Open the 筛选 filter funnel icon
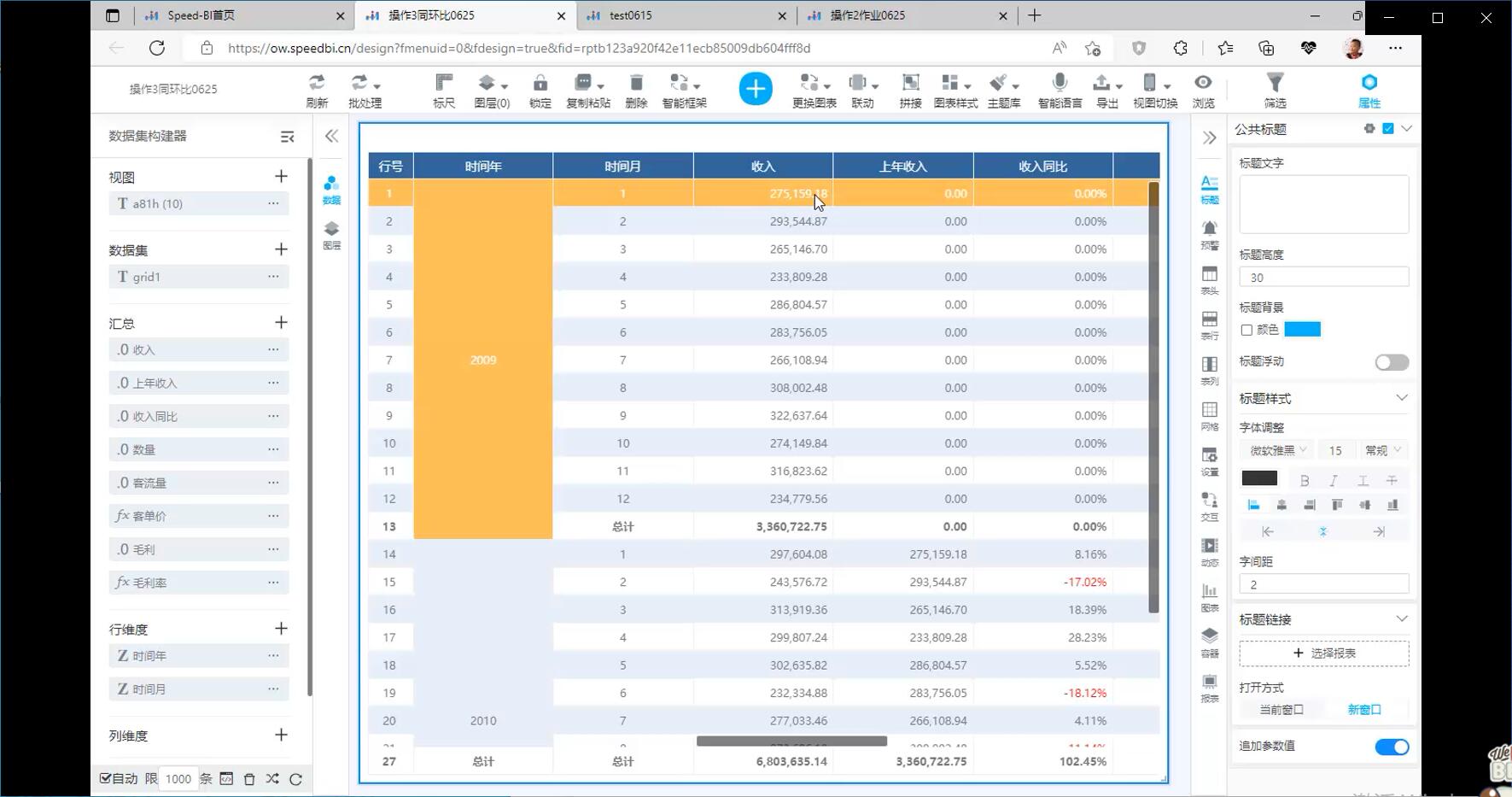 (x=1275, y=84)
